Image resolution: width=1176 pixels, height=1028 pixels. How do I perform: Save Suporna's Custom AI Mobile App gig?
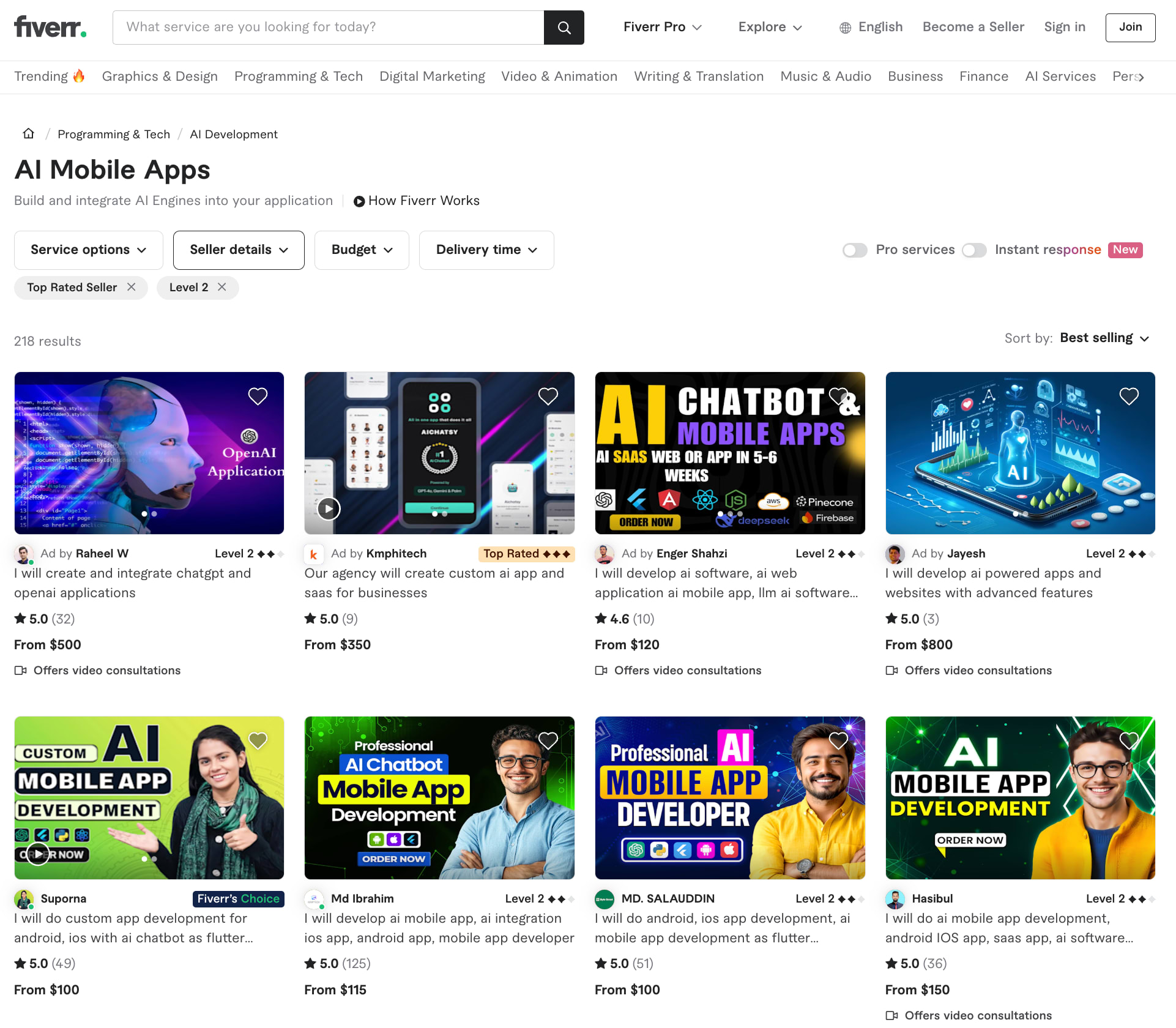[258, 741]
